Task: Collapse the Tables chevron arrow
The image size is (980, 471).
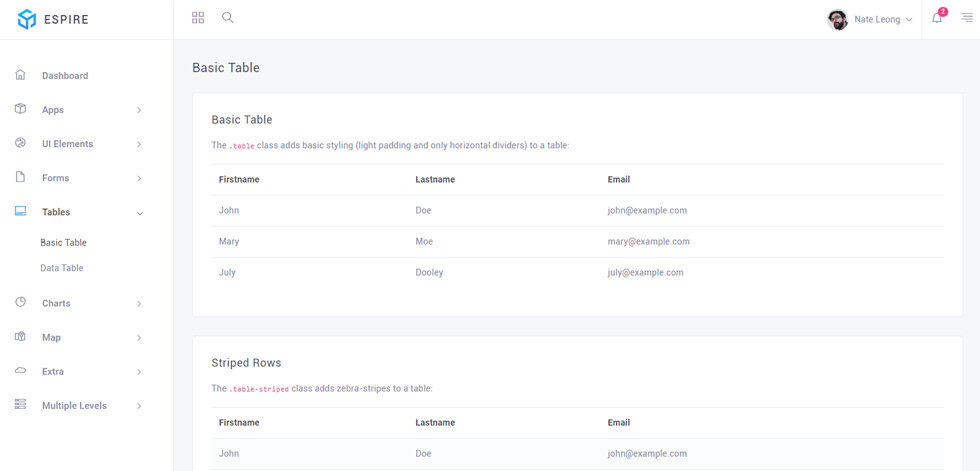Action: point(139,213)
